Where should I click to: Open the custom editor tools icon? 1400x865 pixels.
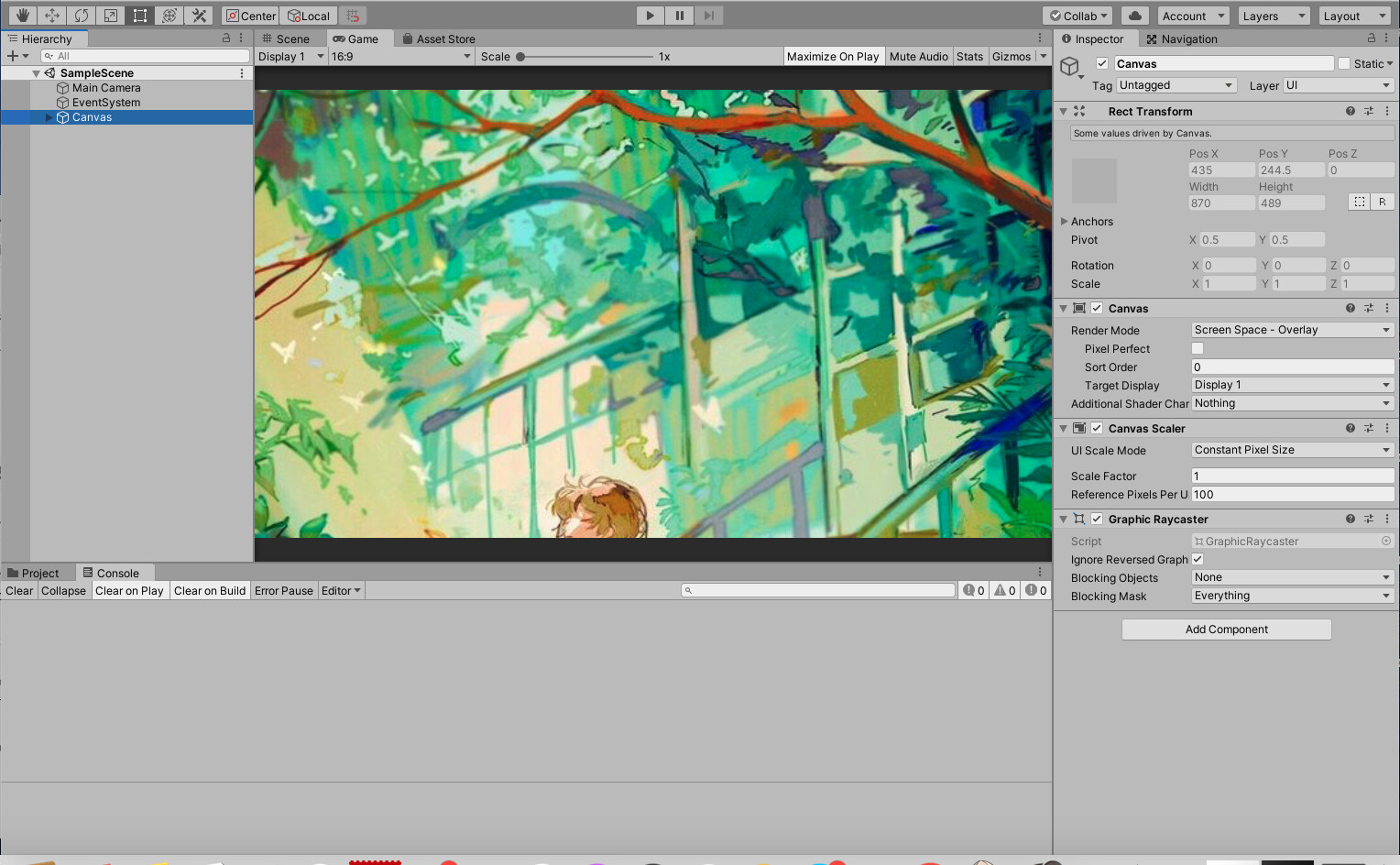[198, 16]
